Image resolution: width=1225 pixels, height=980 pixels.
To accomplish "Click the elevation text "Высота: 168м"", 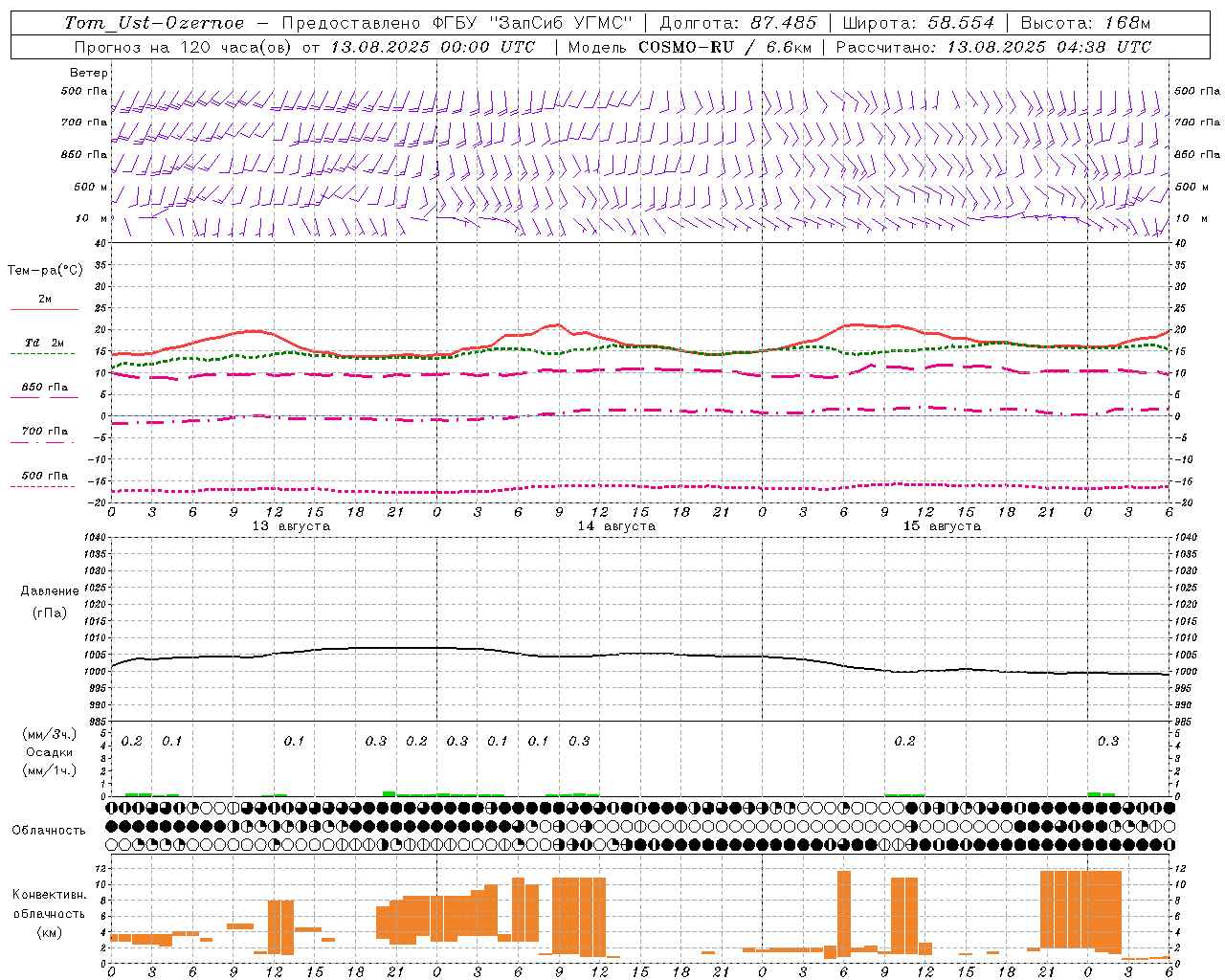I will (1086, 23).
